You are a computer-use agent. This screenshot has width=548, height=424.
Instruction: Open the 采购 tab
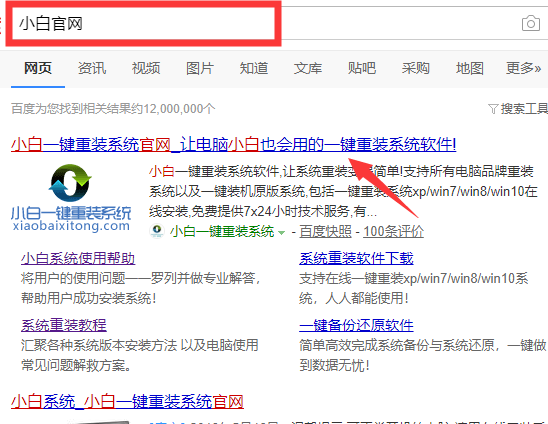click(416, 68)
